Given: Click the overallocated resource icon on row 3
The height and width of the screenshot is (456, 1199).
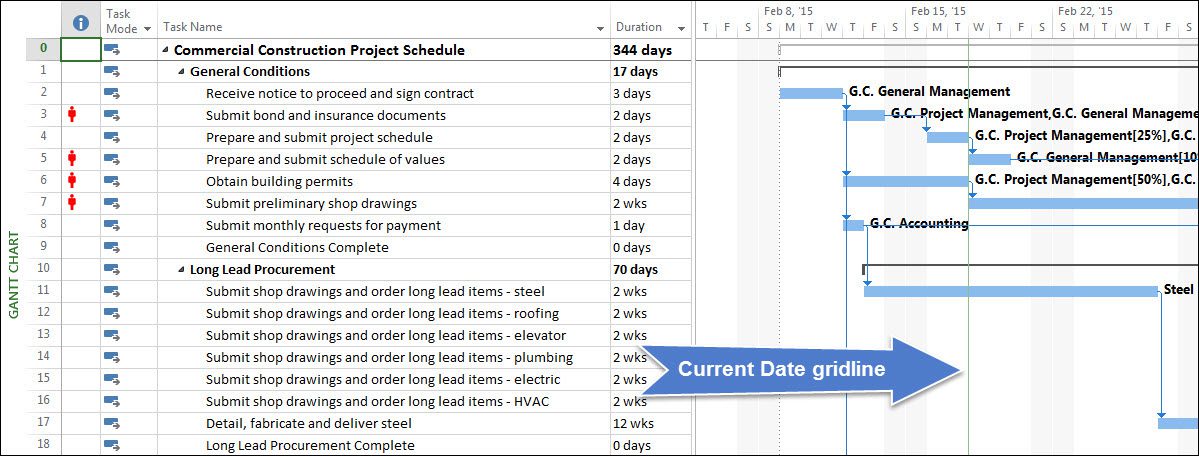Looking at the screenshot, I should coord(73,116).
